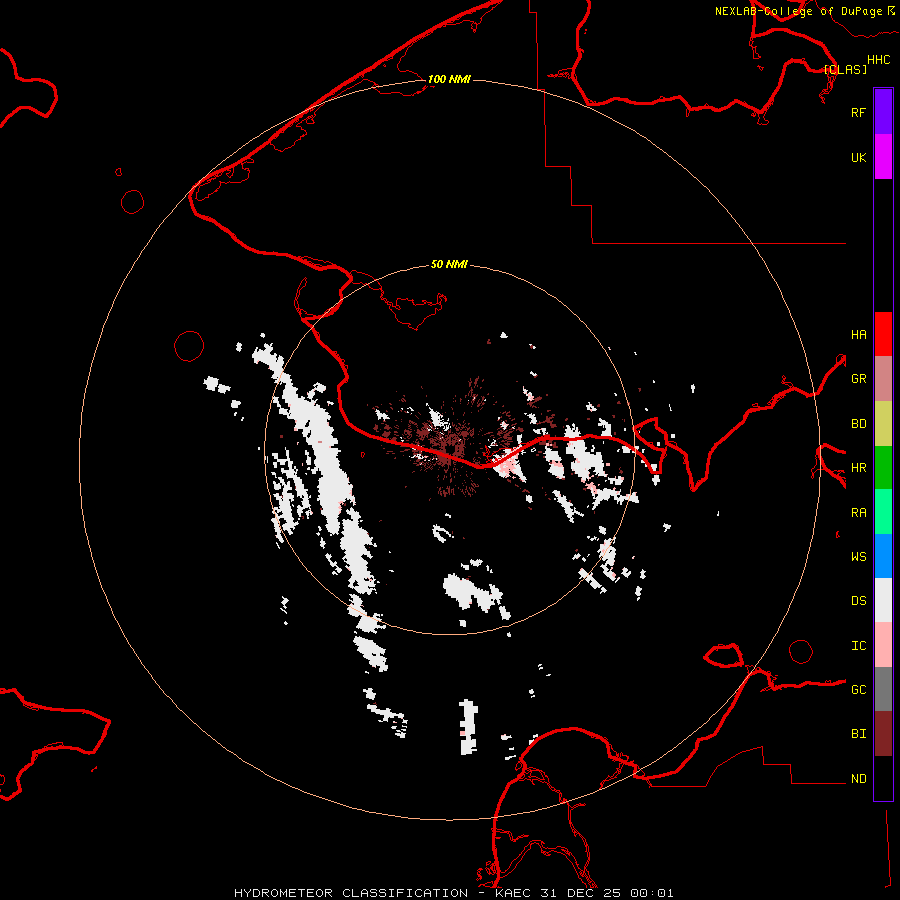The width and height of the screenshot is (900, 900).
Task: Click the HA red legend swatch
Action: coord(883,334)
